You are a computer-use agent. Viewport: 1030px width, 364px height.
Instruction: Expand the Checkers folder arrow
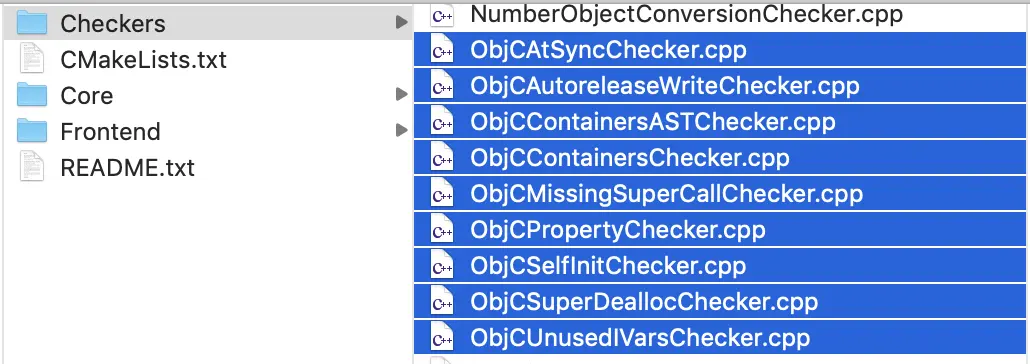(401, 23)
